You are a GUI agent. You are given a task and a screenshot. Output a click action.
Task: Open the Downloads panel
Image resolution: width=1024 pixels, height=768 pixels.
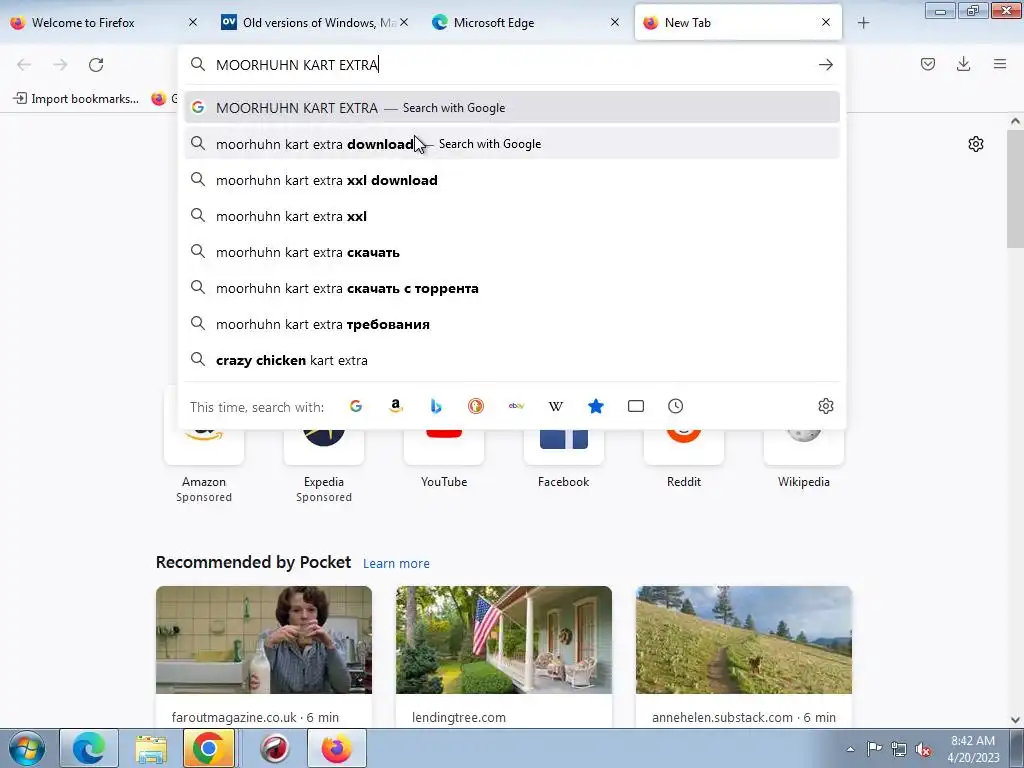coord(963,64)
